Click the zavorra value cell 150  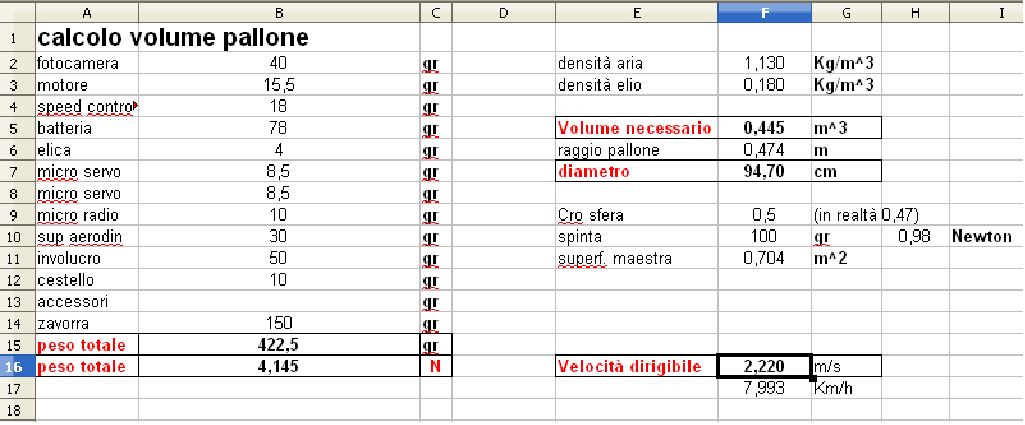coord(279,323)
